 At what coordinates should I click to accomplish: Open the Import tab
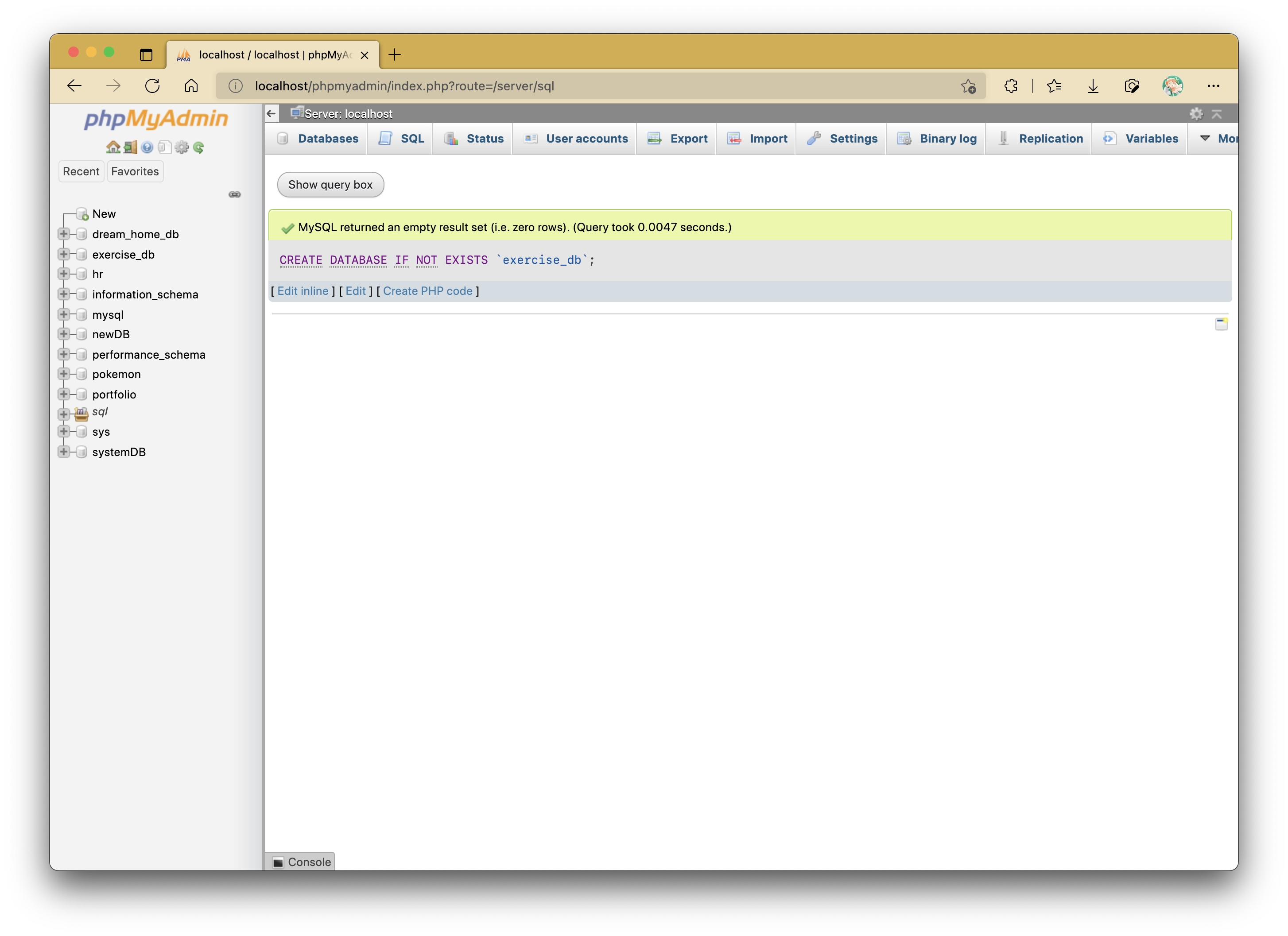pos(756,139)
